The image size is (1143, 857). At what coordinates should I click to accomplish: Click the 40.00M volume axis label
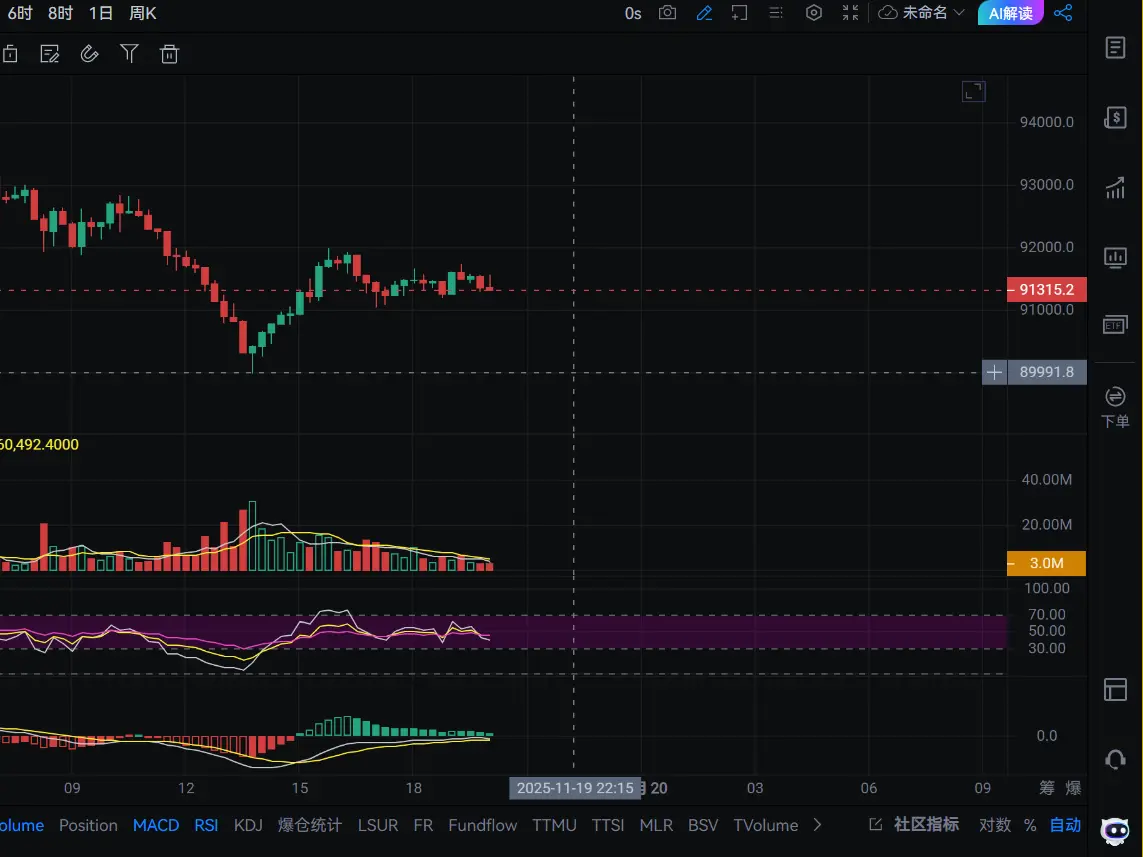click(x=1047, y=480)
